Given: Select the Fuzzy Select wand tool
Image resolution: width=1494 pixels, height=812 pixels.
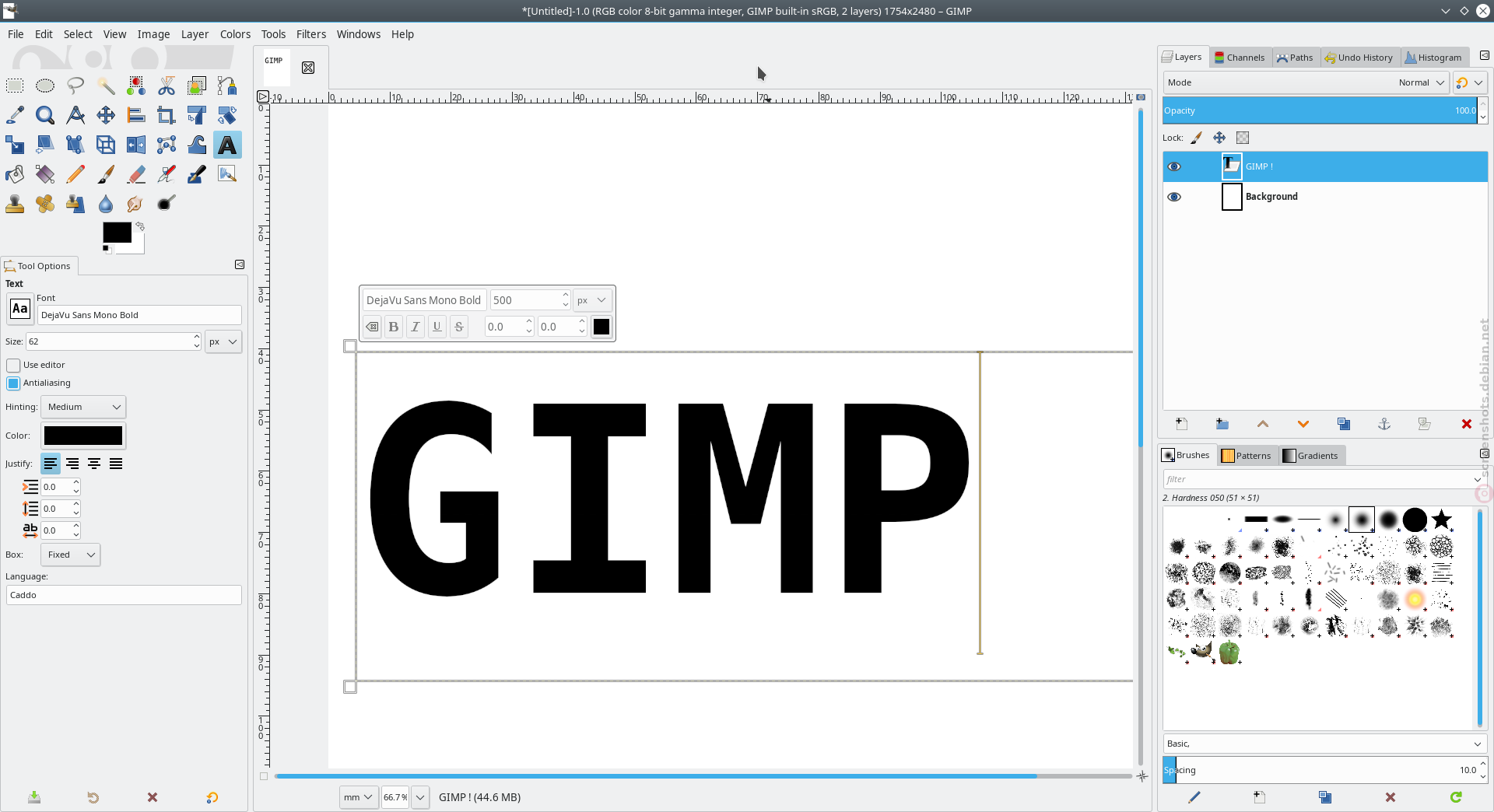Looking at the screenshot, I should click(106, 86).
